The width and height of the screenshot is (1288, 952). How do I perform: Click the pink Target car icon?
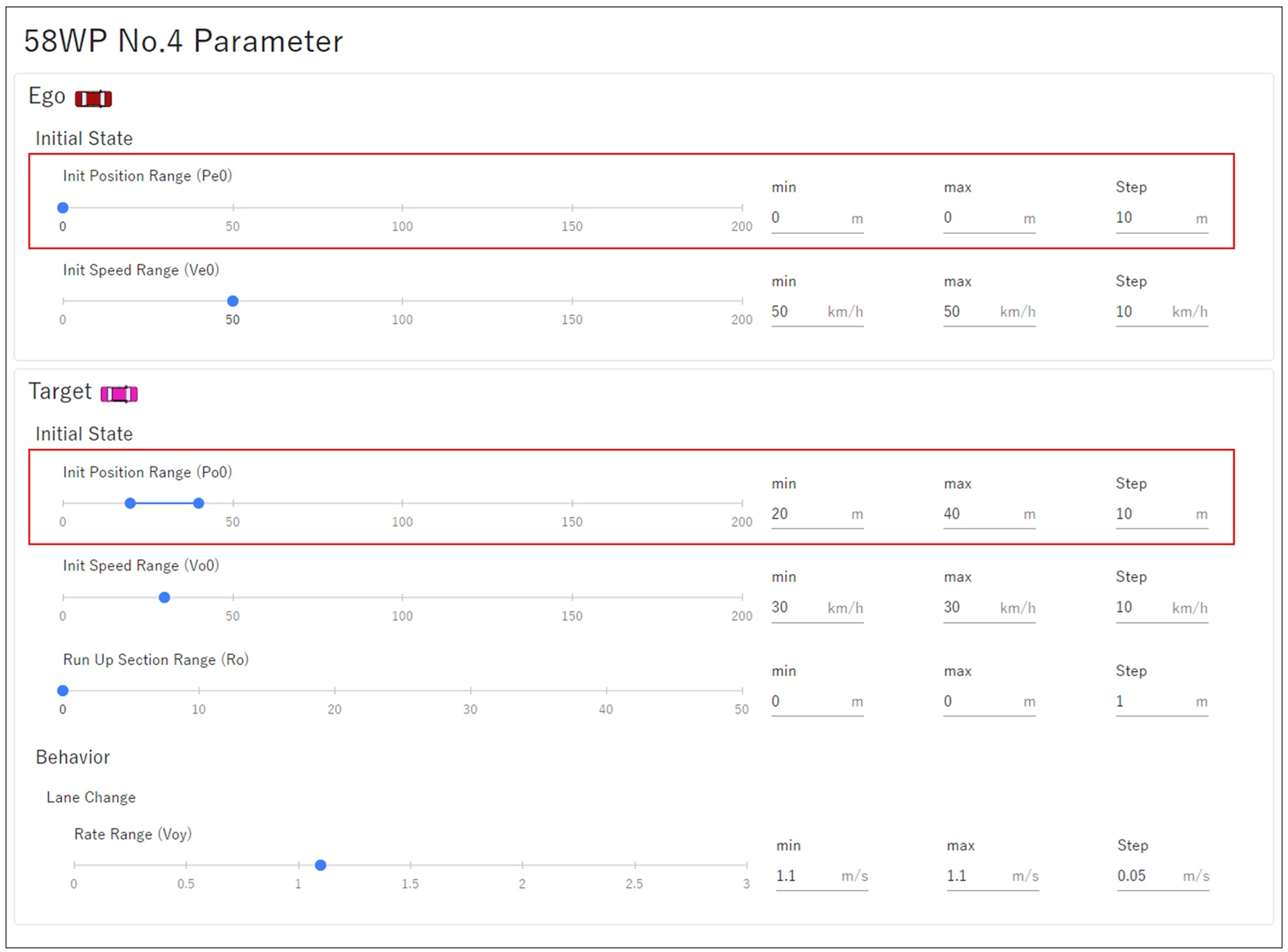119,394
